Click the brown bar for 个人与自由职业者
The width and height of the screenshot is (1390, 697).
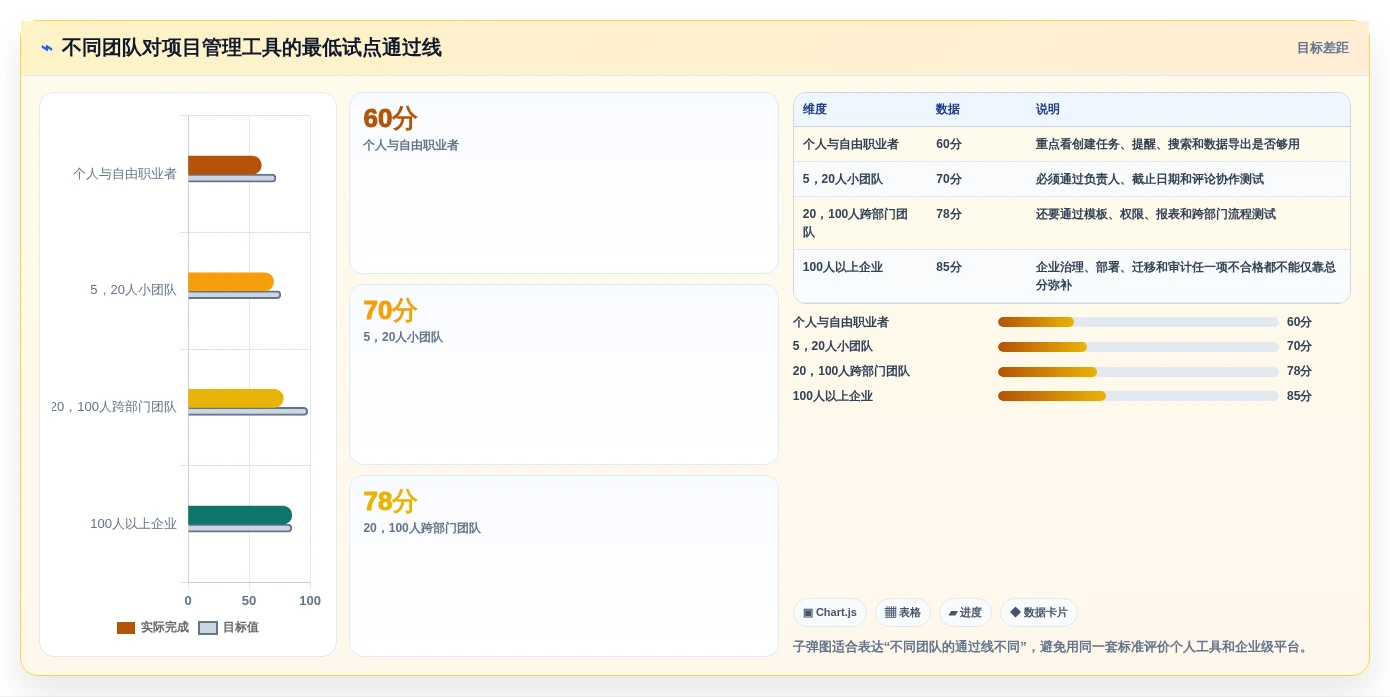click(225, 165)
